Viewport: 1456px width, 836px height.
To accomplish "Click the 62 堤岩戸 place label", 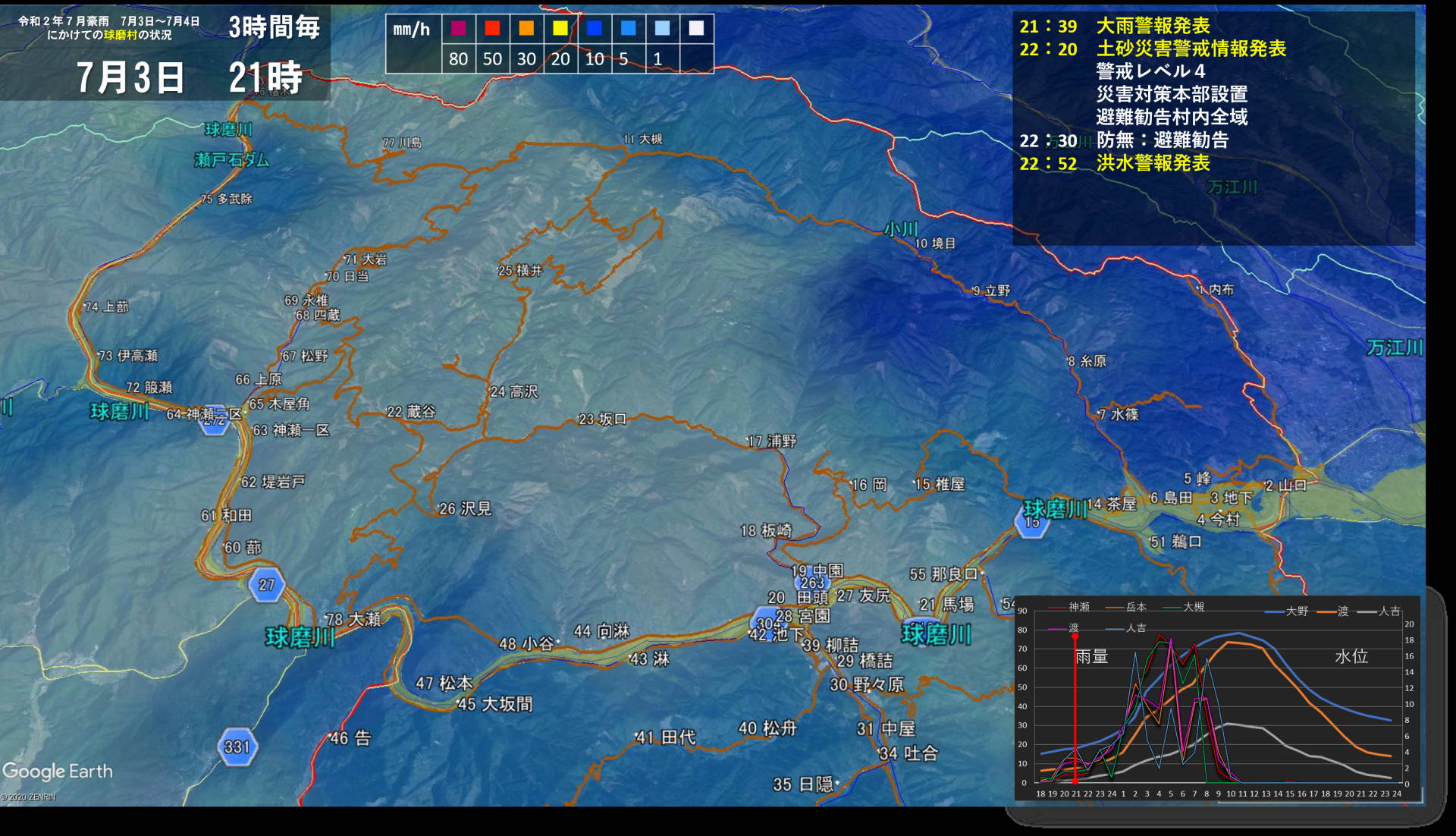I will 273,482.
